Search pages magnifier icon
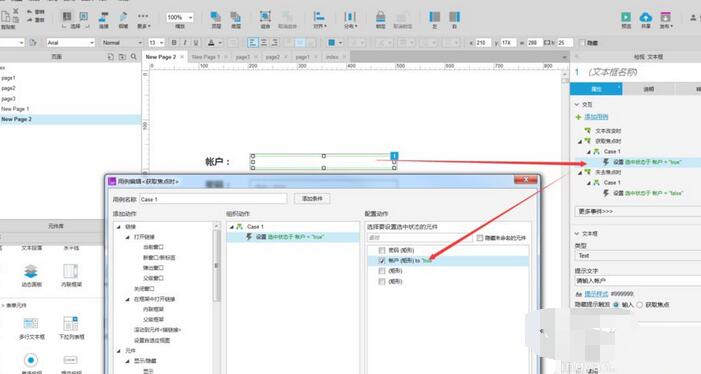The height and width of the screenshot is (374, 701). [133, 57]
